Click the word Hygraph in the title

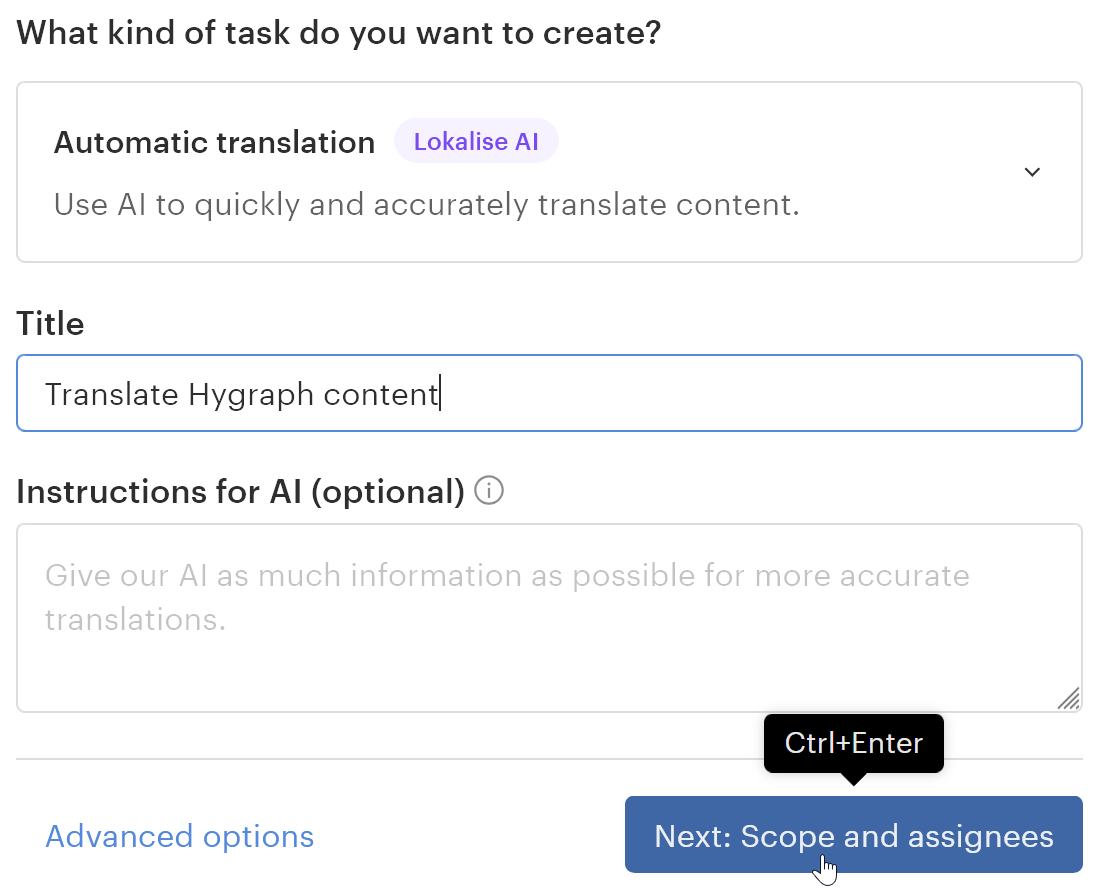click(251, 395)
